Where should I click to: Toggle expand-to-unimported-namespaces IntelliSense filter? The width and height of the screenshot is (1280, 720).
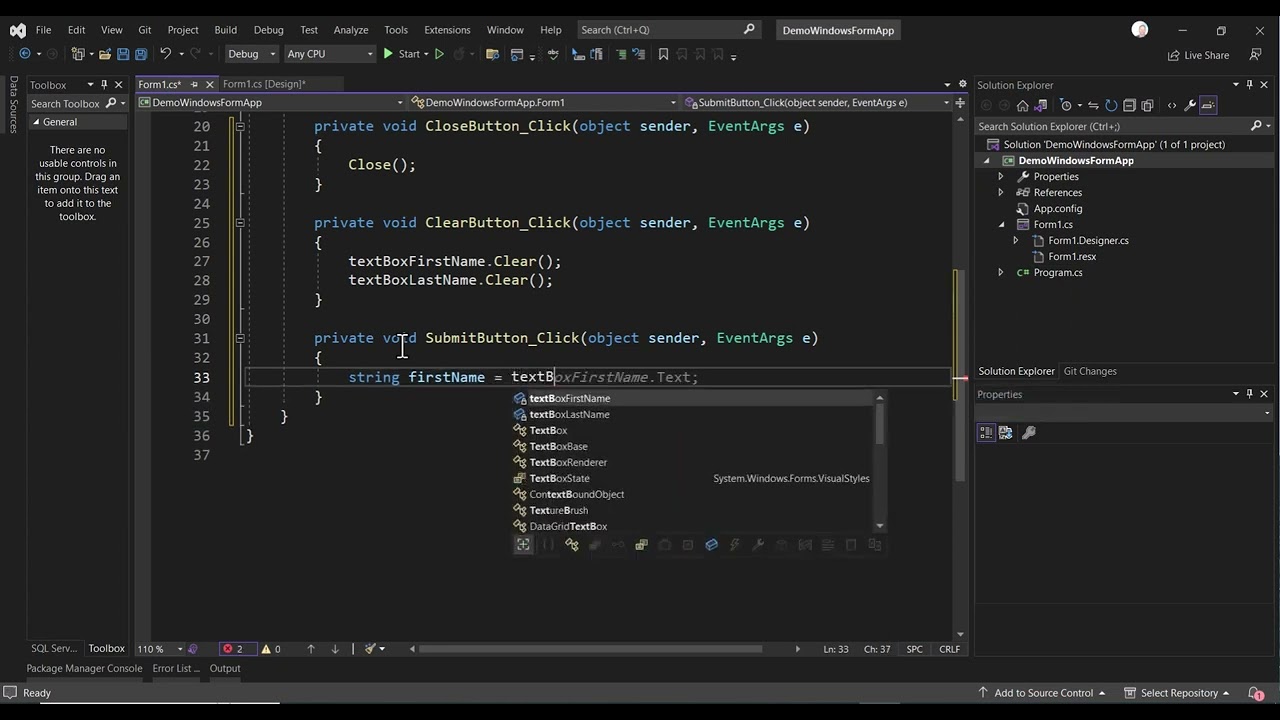click(x=523, y=545)
